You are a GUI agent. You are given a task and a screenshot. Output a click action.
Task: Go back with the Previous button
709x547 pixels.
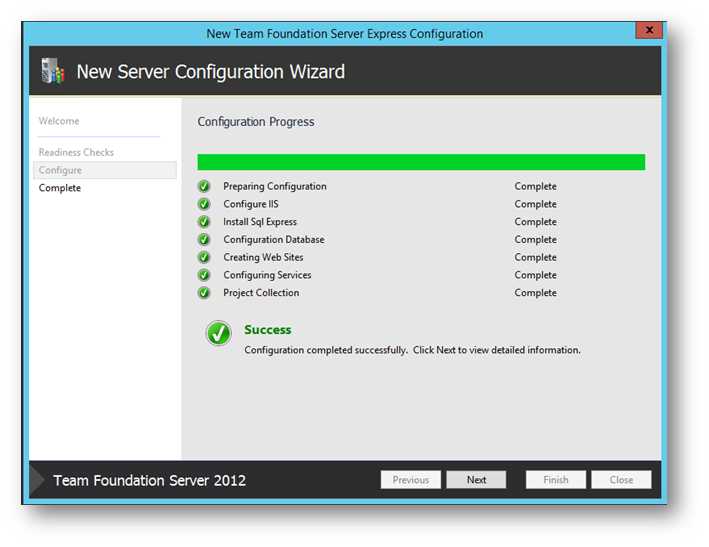tap(411, 480)
